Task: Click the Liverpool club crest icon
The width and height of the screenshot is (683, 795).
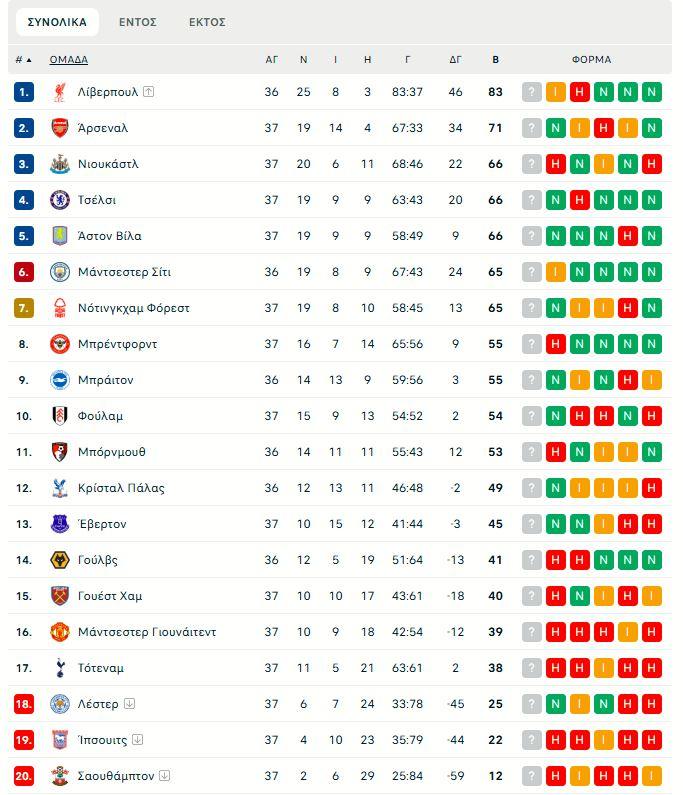Action: click(59, 92)
